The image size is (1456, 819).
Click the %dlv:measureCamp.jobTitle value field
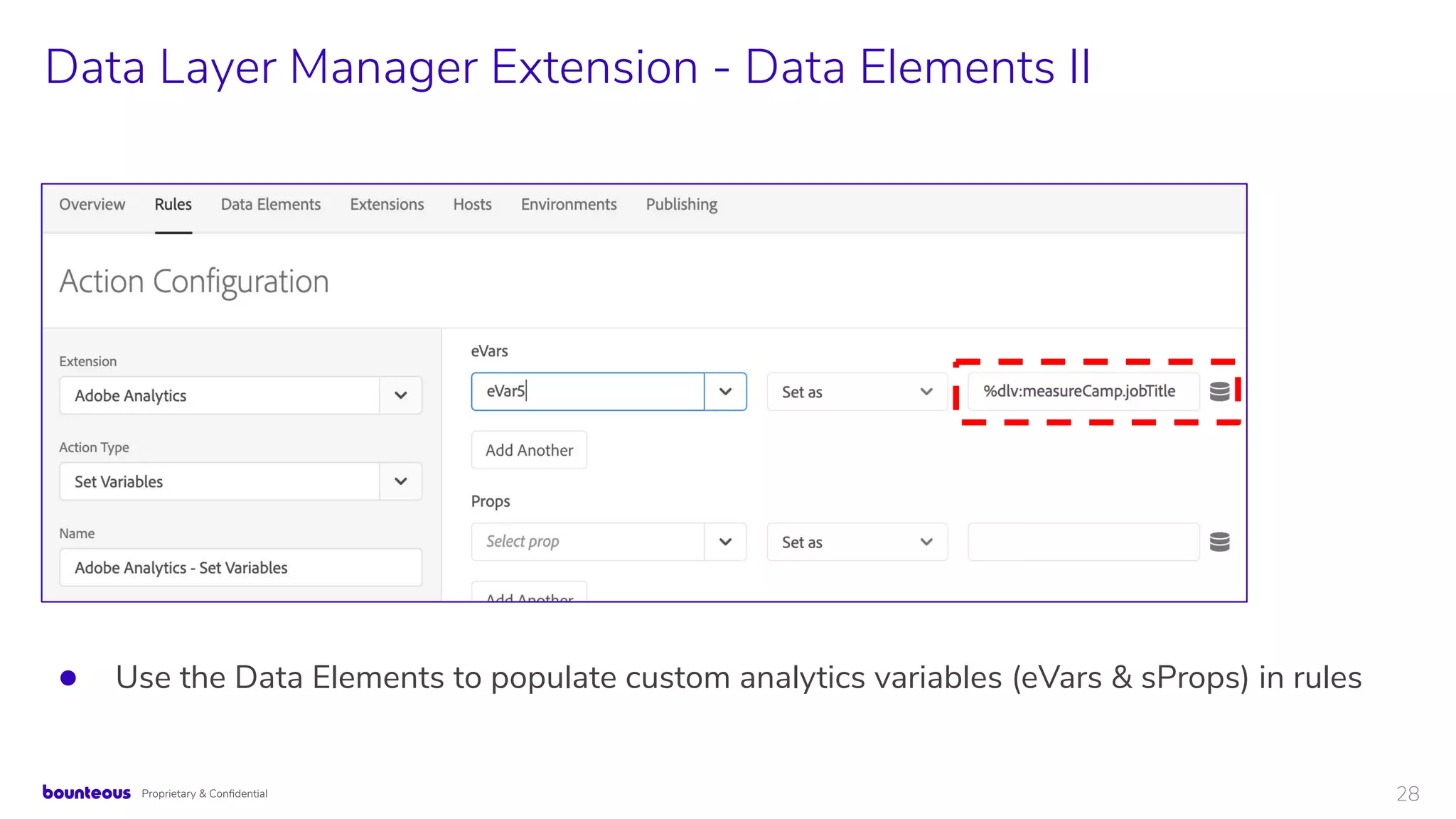[1083, 391]
